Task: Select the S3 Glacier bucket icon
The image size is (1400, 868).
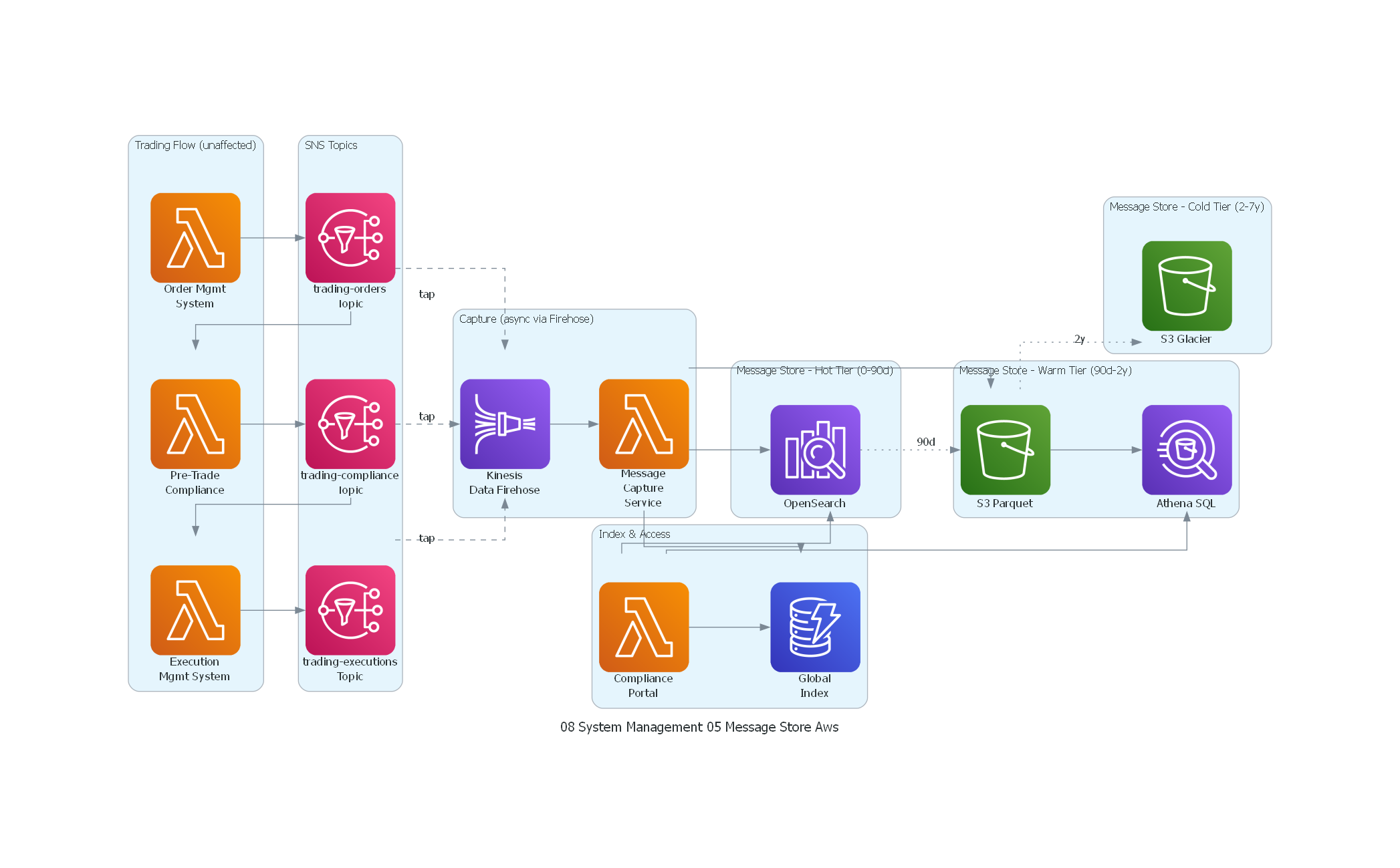Action: pos(1186,285)
